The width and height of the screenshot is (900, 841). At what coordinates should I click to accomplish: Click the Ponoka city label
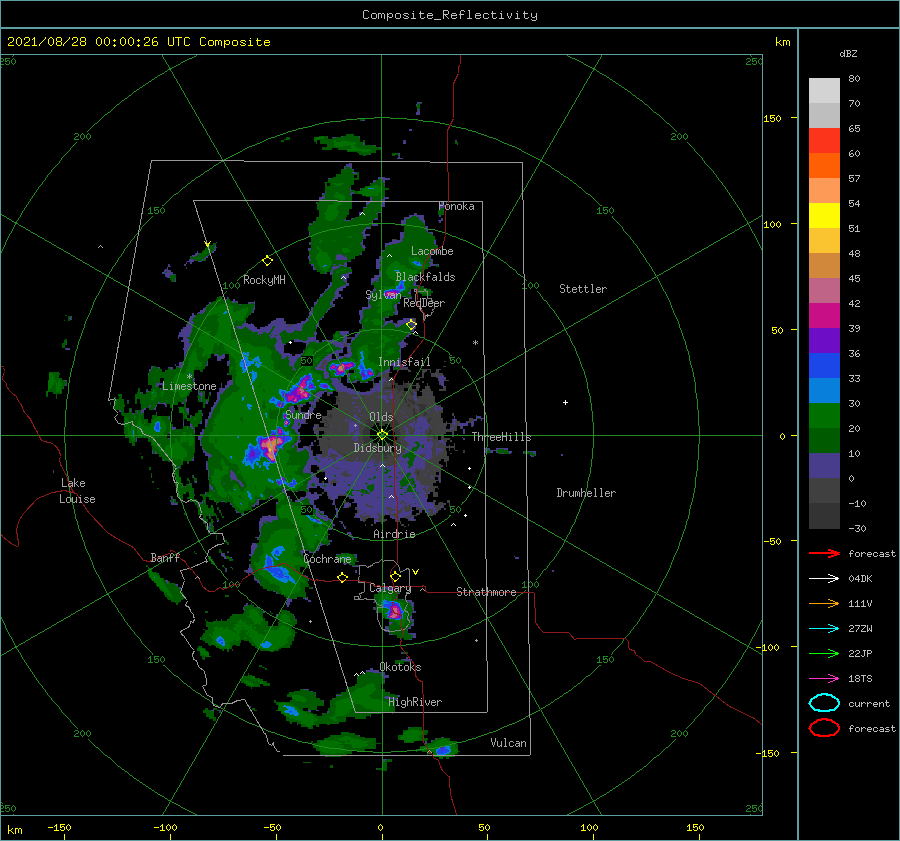coord(456,206)
